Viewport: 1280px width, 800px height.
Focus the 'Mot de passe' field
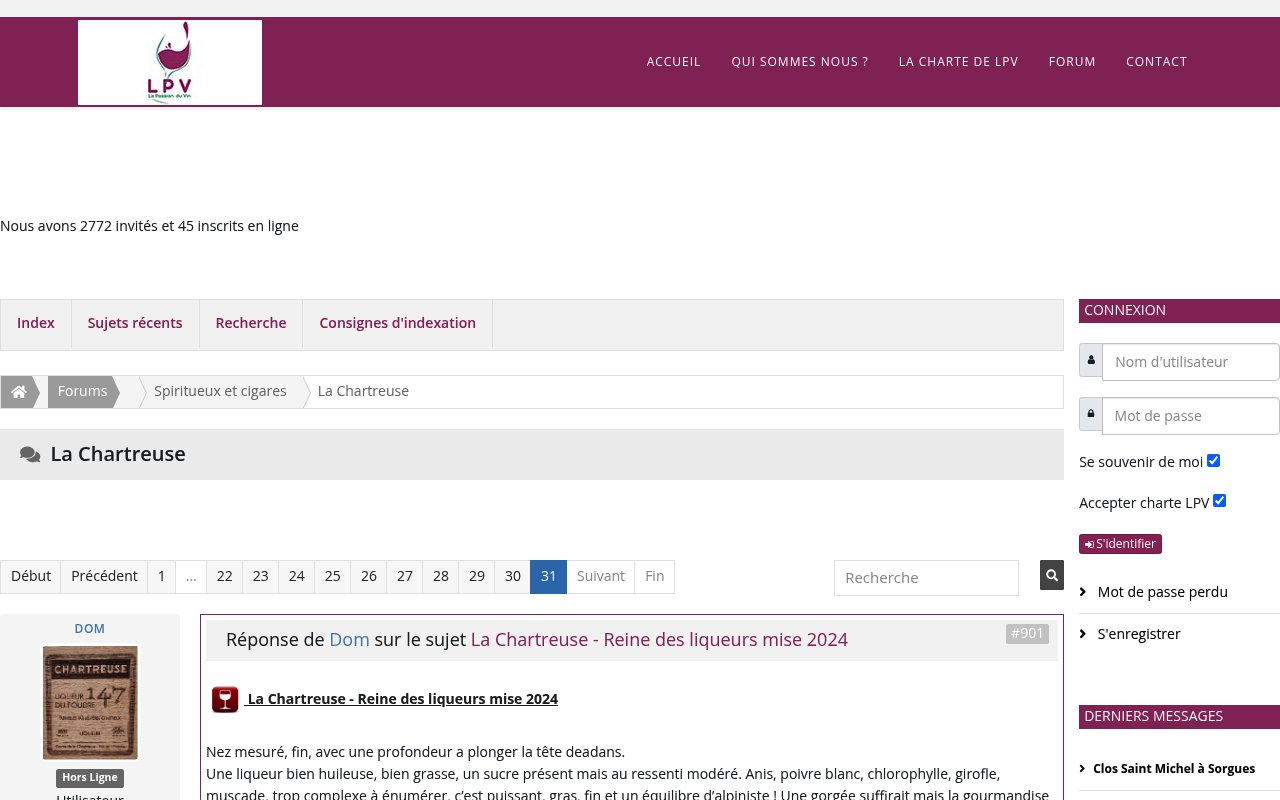[x=1191, y=416]
